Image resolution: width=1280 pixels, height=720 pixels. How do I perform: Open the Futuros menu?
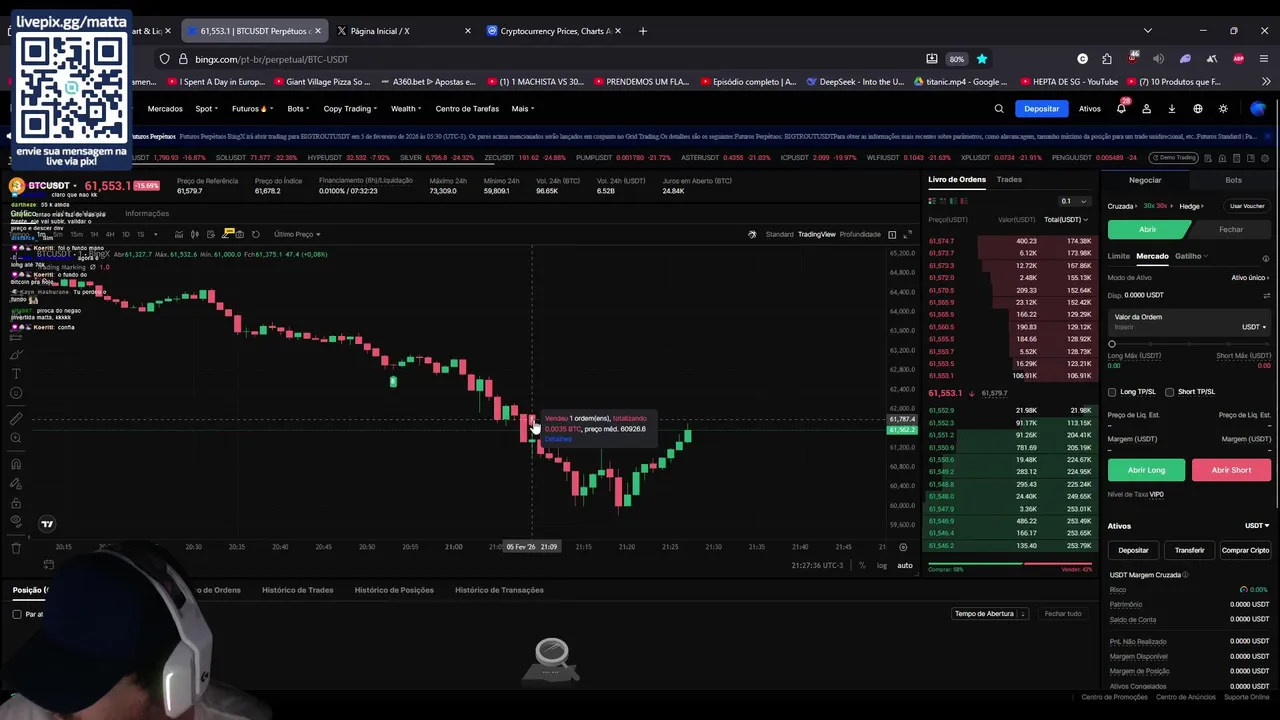click(x=250, y=108)
